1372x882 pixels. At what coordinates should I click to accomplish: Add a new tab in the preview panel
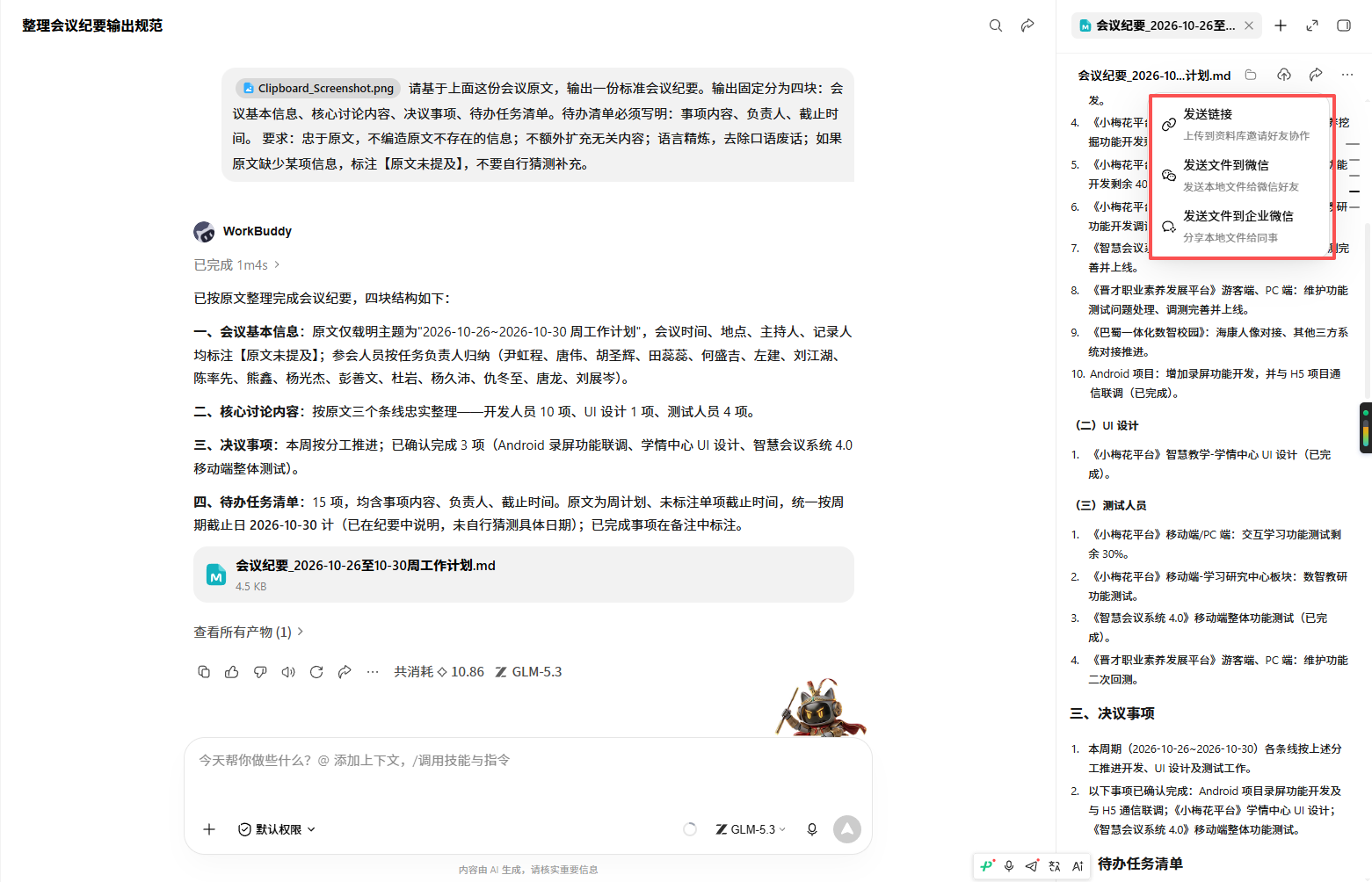1281,25
